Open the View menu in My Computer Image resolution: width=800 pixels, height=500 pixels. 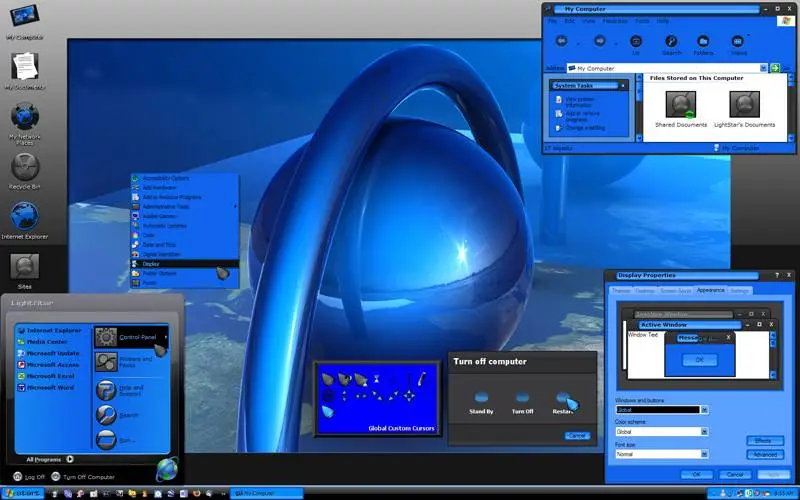(588, 21)
